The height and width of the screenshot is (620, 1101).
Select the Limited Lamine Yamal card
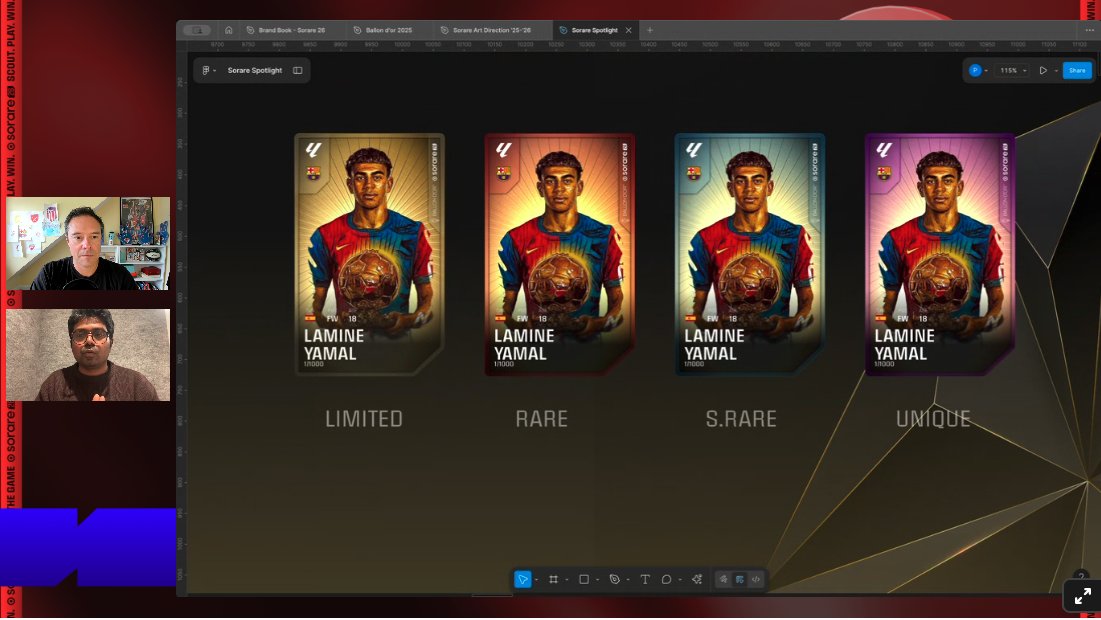(369, 255)
